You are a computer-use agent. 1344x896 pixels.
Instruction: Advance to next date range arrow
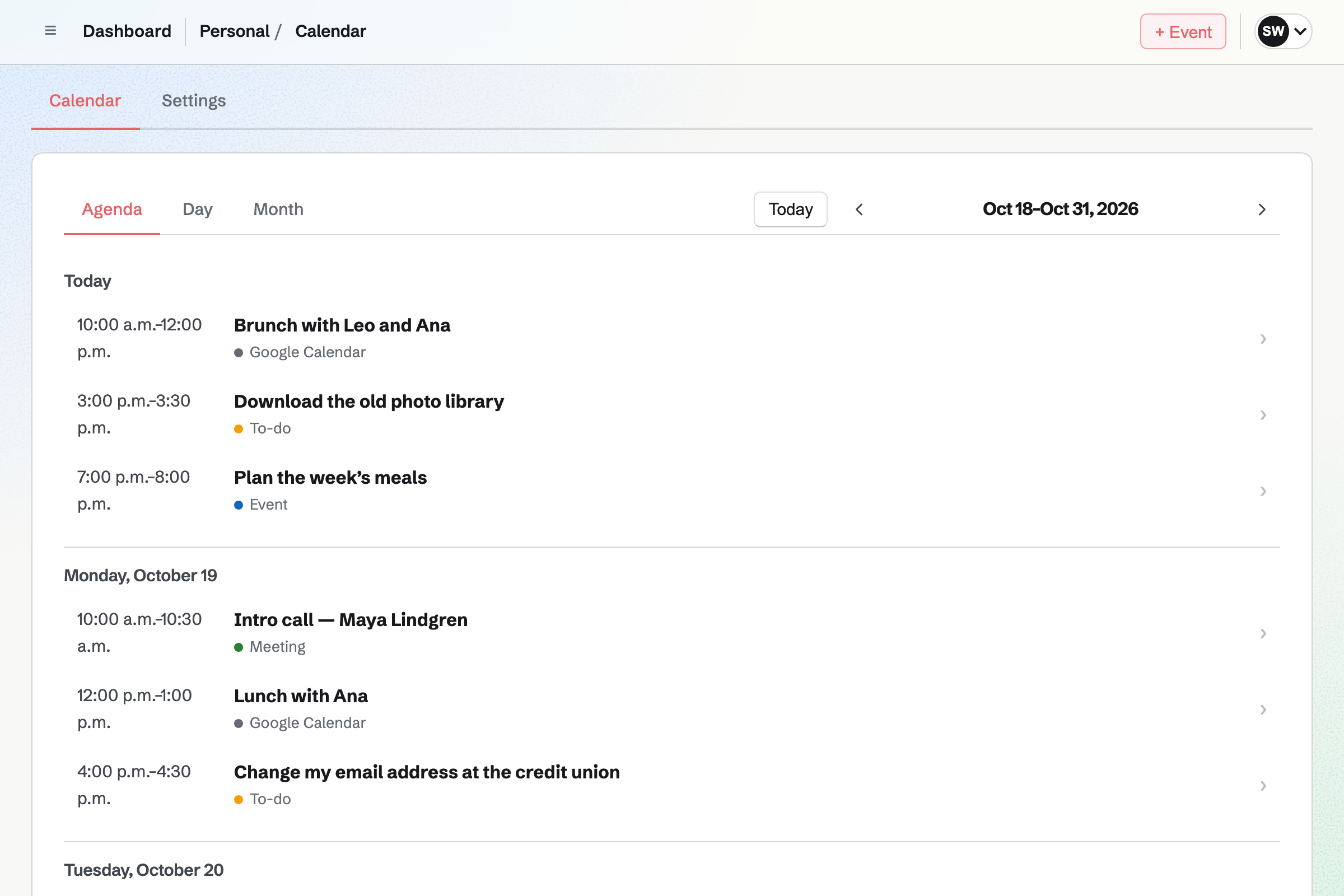[1262, 209]
